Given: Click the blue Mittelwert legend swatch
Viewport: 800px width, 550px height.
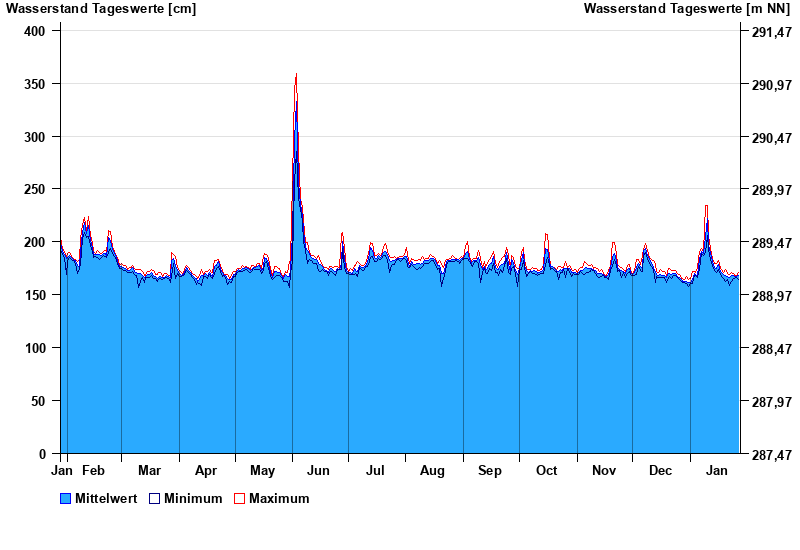Looking at the screenshot, I should coord(66,499).
